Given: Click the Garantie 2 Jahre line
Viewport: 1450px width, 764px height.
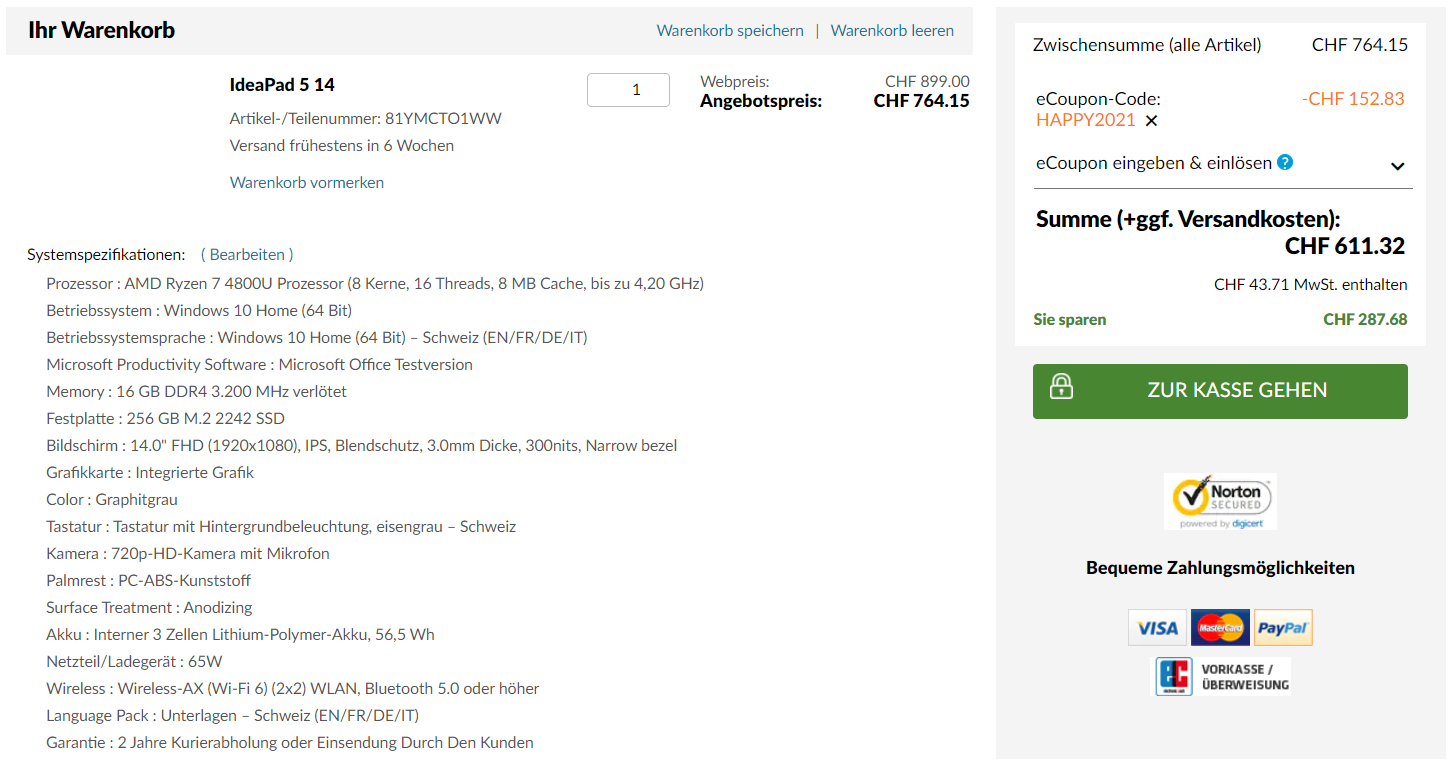Looking at the screenshot, I should 290,743.
